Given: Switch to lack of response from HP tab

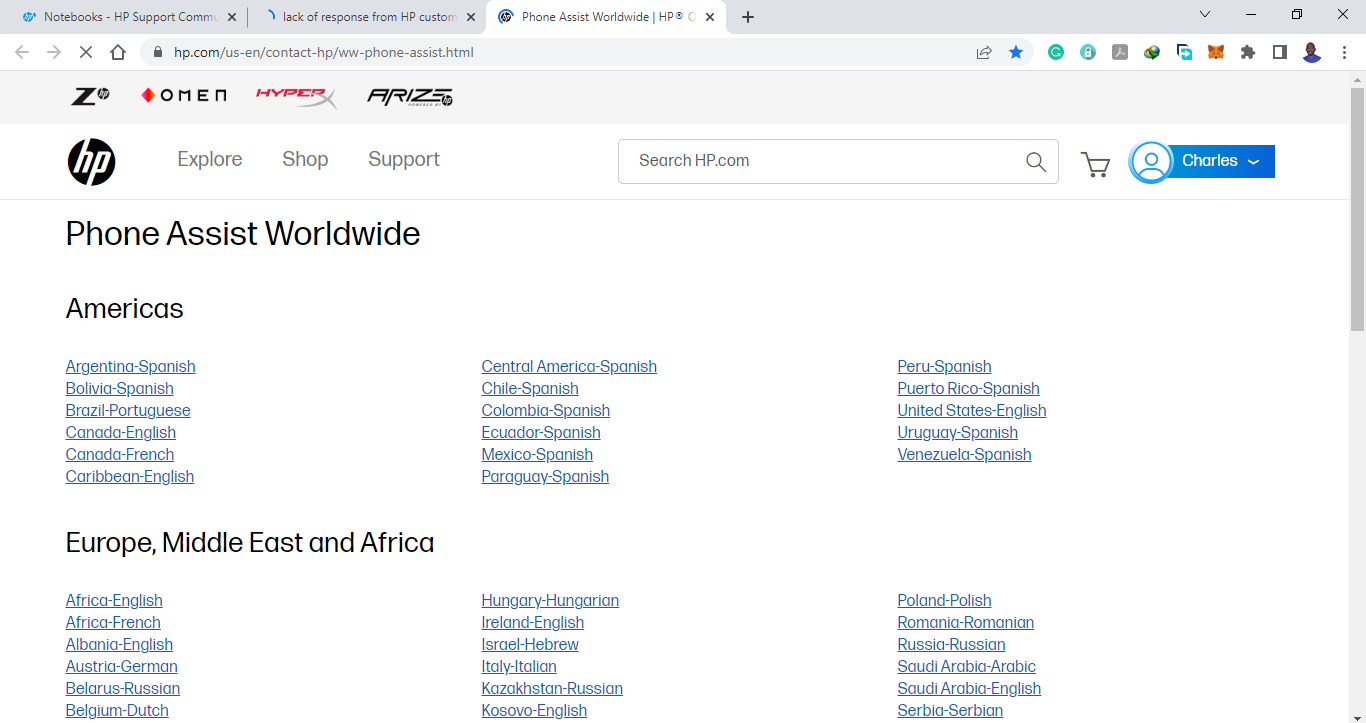Looking at the screenshot, I should tap(367, 17).
